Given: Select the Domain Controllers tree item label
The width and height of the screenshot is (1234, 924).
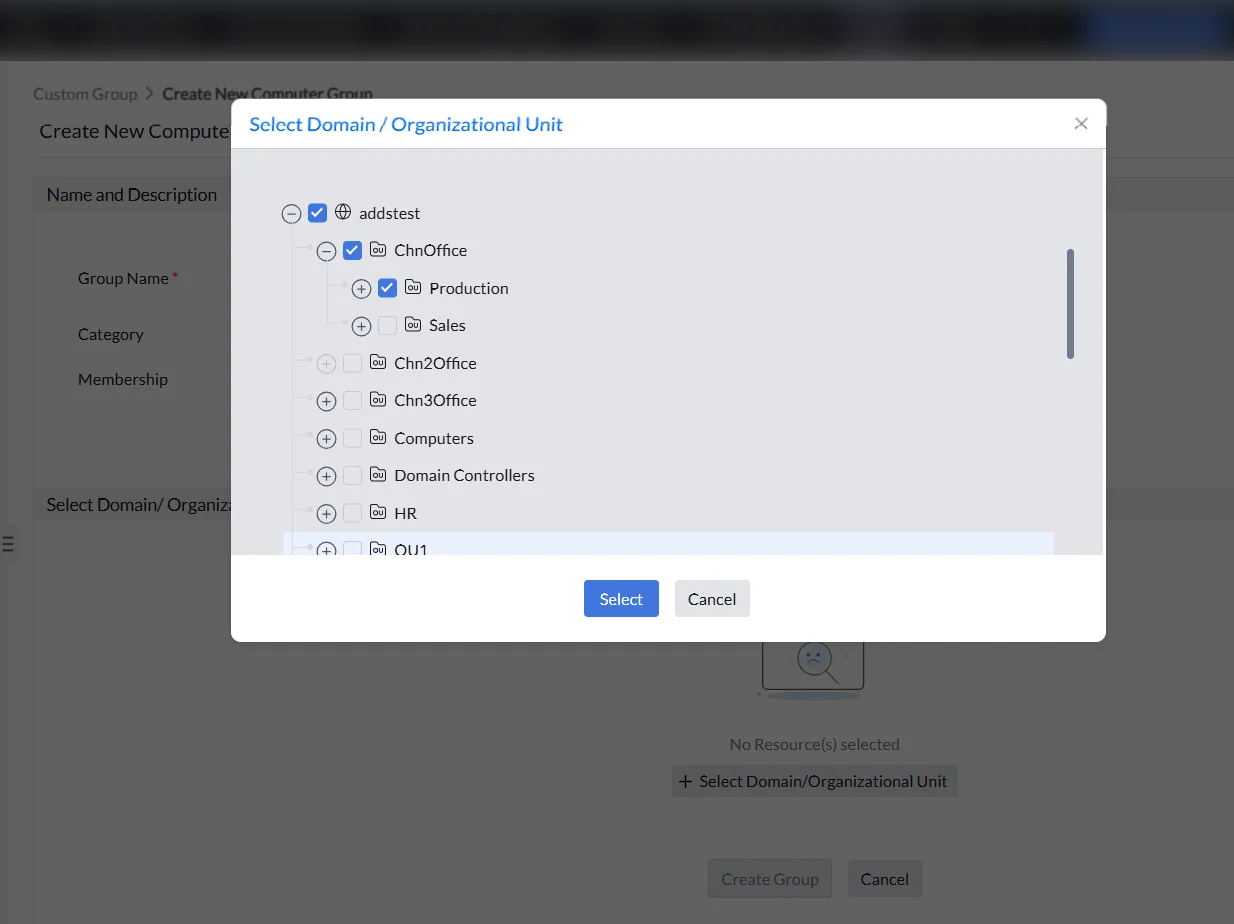Looking at the screenshot, I should coord(464,475).
